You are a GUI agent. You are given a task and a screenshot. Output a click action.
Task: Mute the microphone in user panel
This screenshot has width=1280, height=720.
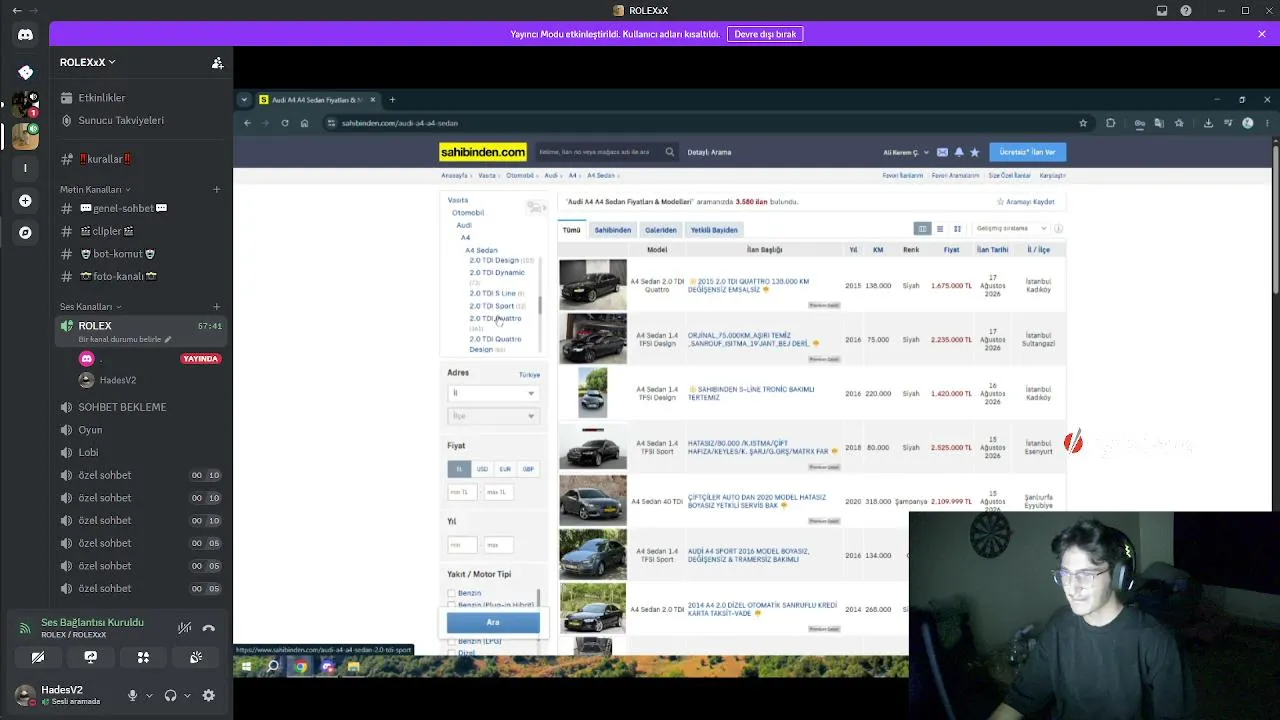coord(132,696)
